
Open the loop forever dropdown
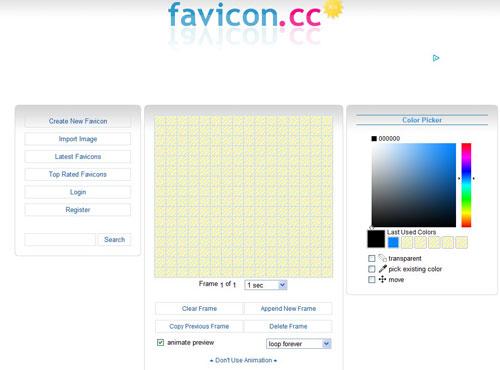(x=299, y=344)
